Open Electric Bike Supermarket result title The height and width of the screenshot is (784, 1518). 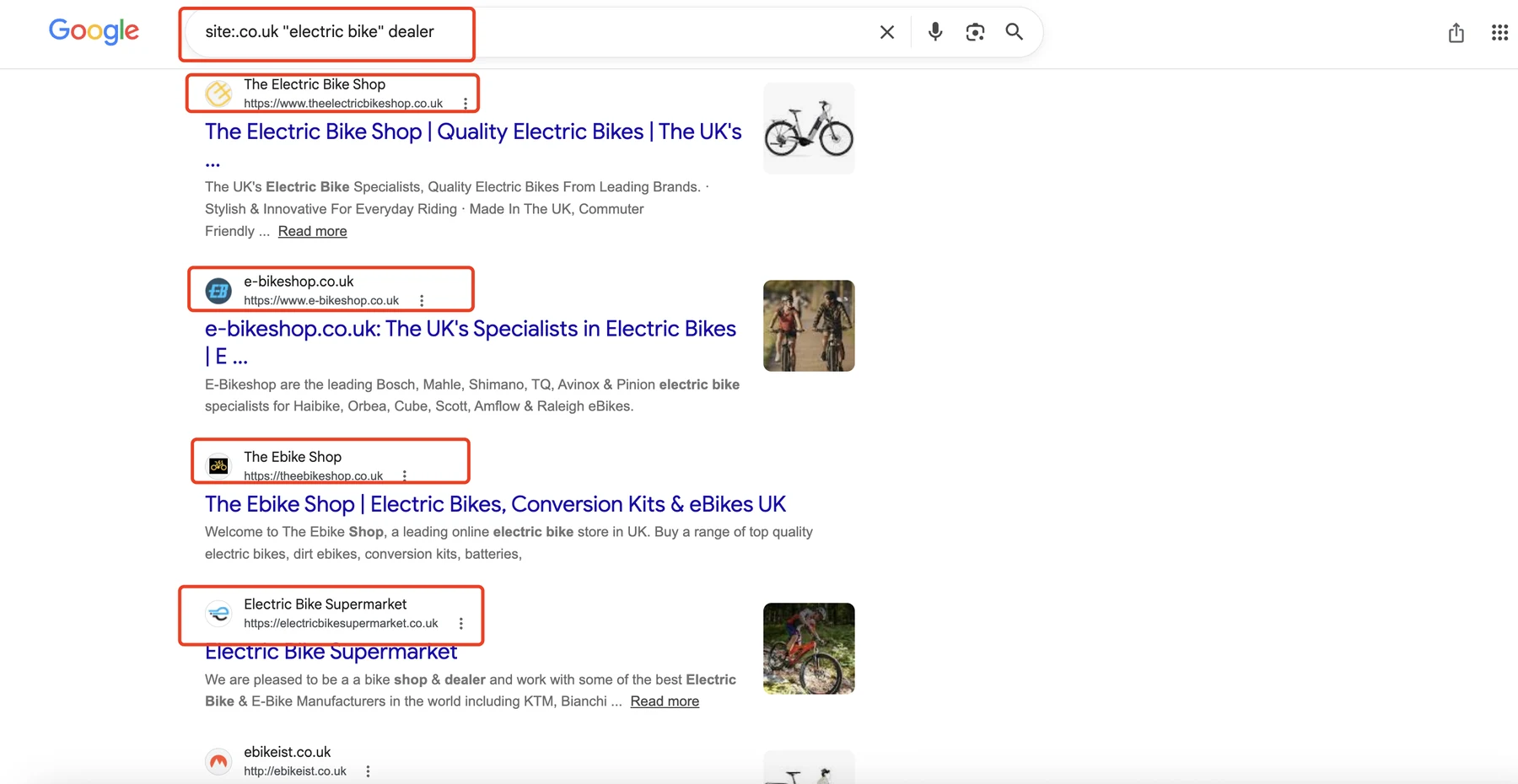pos(331,652)
